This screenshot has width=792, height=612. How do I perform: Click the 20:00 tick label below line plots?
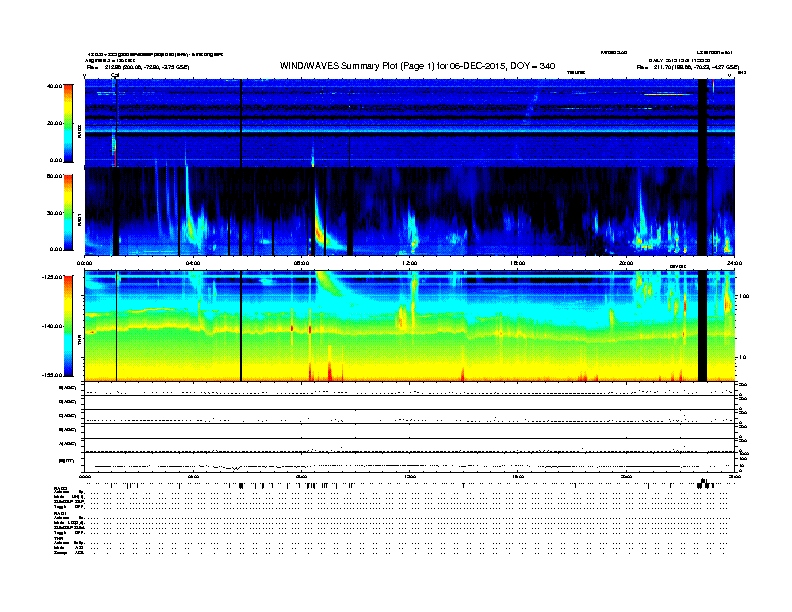coord(626,476)
